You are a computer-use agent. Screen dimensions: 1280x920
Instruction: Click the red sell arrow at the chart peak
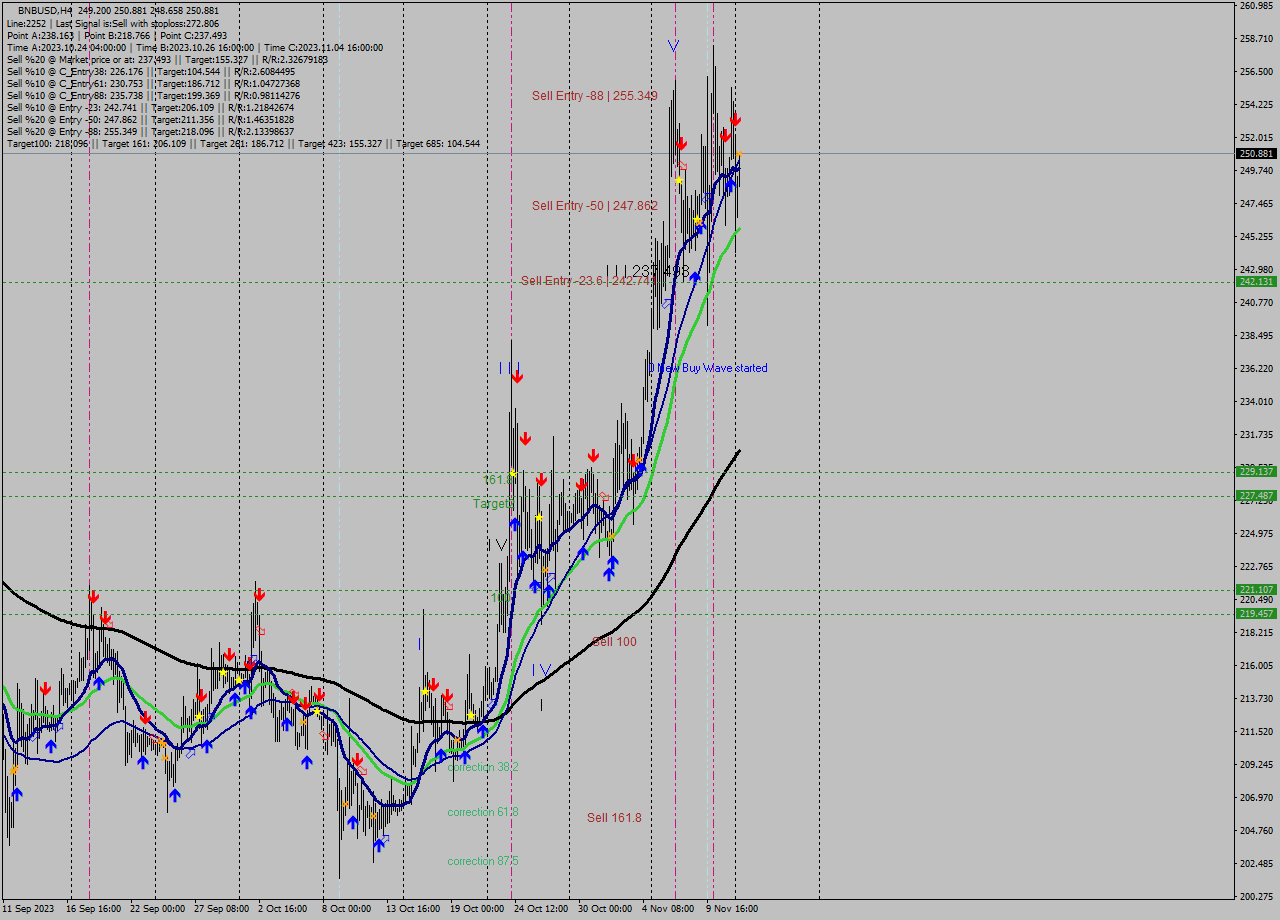pos(736,119)
